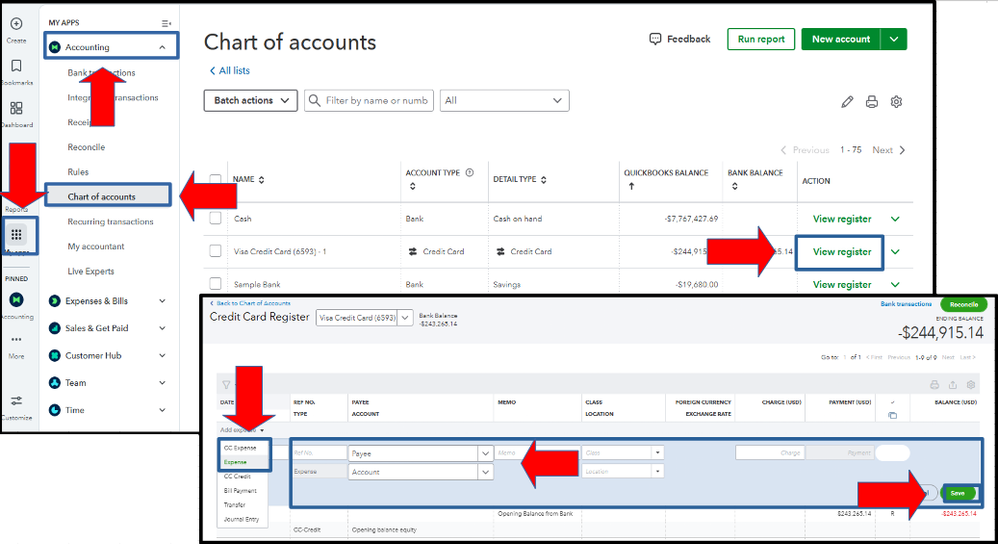Image resolution: width=998 pixels, height=544 pixels.
Task: Check the Visa Credit Card checkbox
Action: (x=216, y=251)
